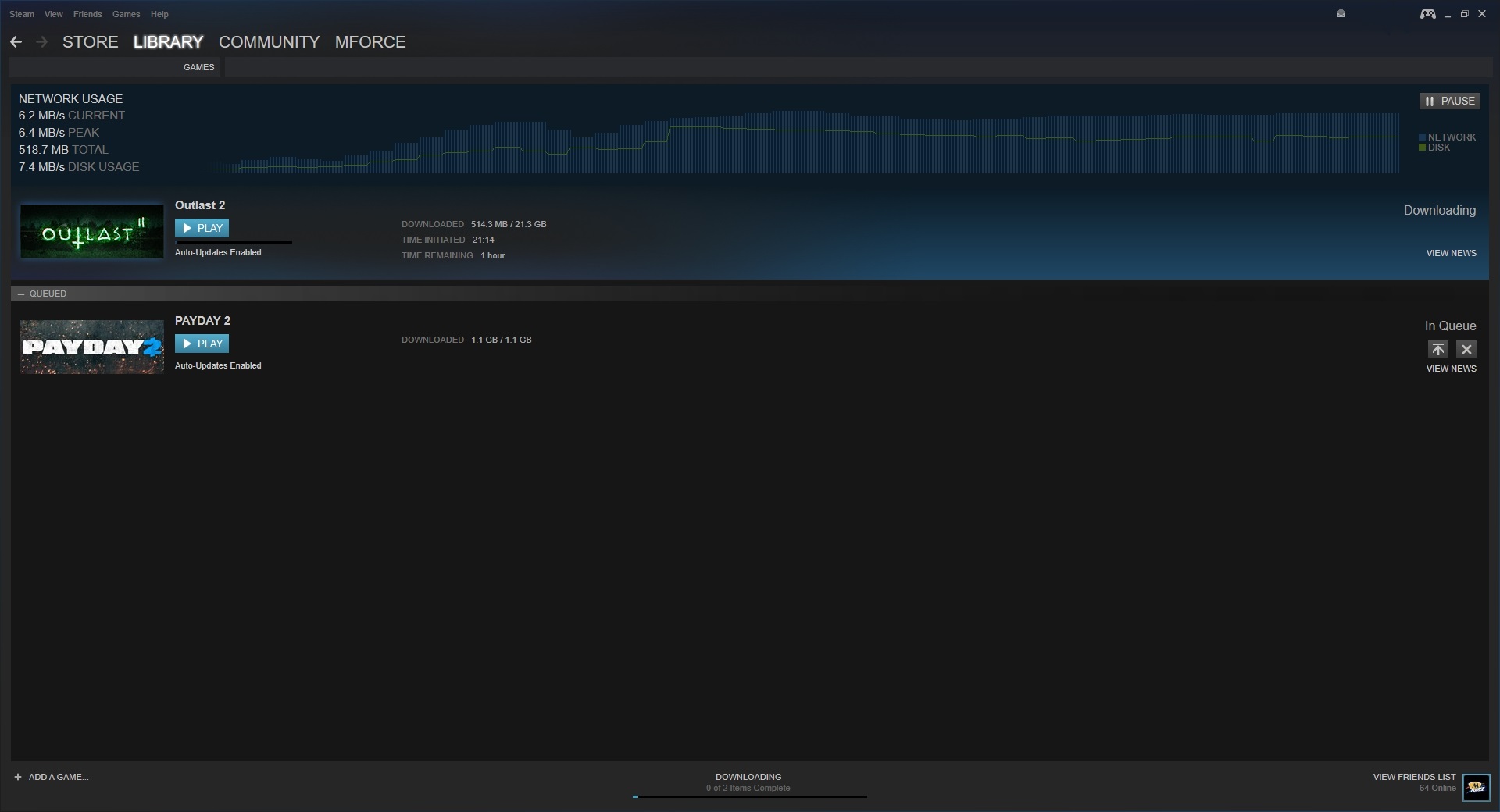Collapse the Queued section
Screen dimensions: 1500x812
[21, 294]
